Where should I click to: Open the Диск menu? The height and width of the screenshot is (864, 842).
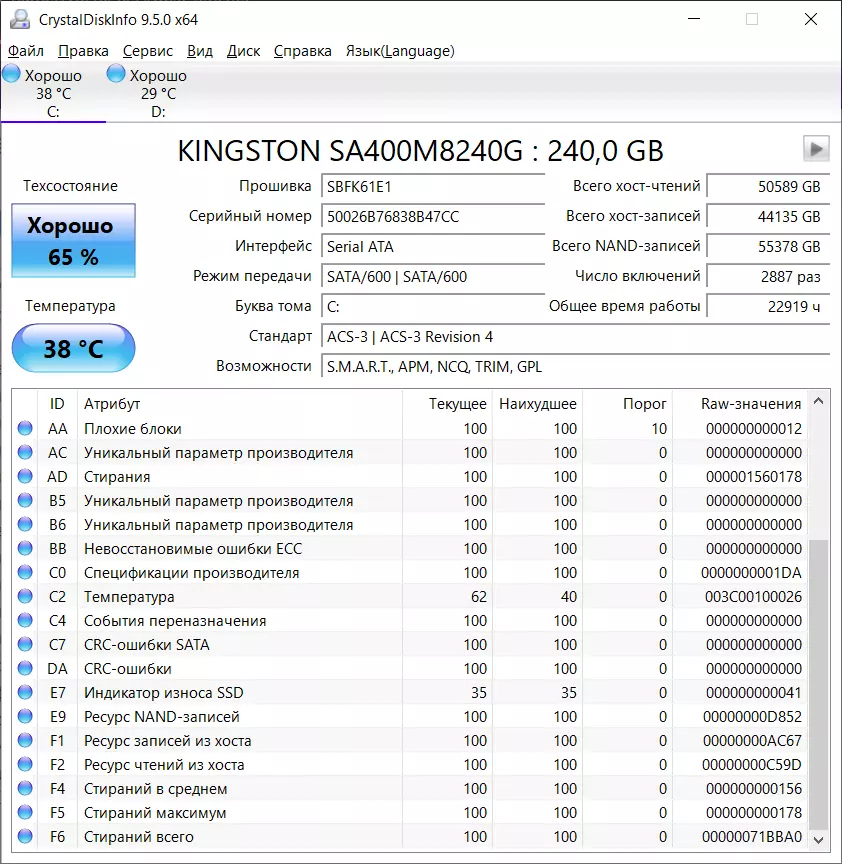tap(243, 51)
